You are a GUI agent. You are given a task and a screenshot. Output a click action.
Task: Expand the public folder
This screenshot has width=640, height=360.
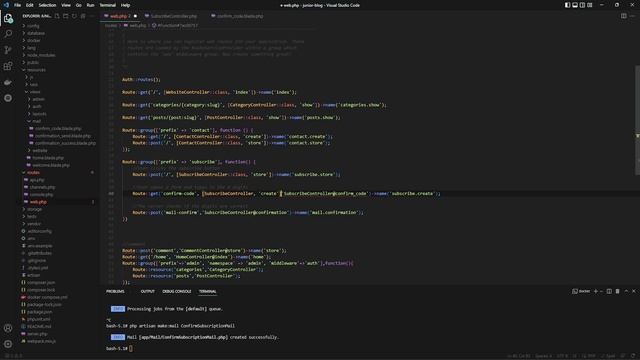click(33, 62)
